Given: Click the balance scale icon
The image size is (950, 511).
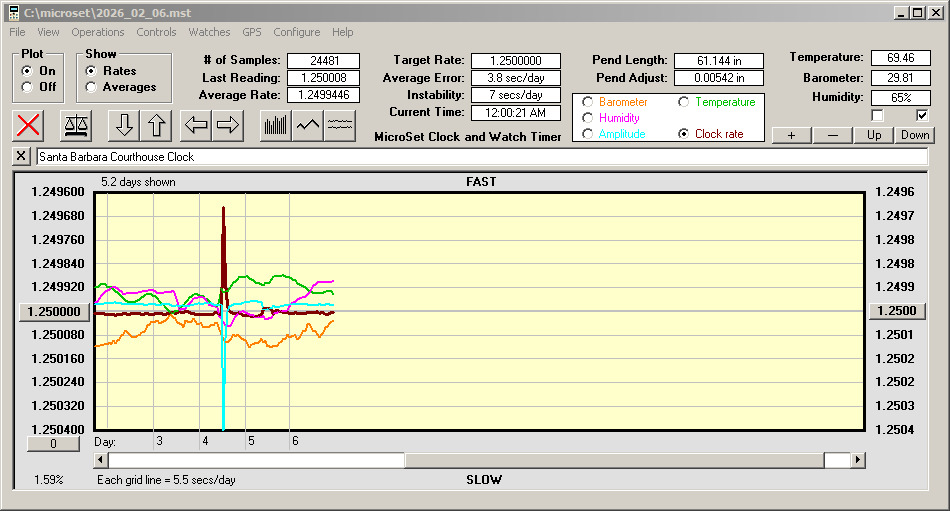Looking at the screenshot, I should (75, 125).
